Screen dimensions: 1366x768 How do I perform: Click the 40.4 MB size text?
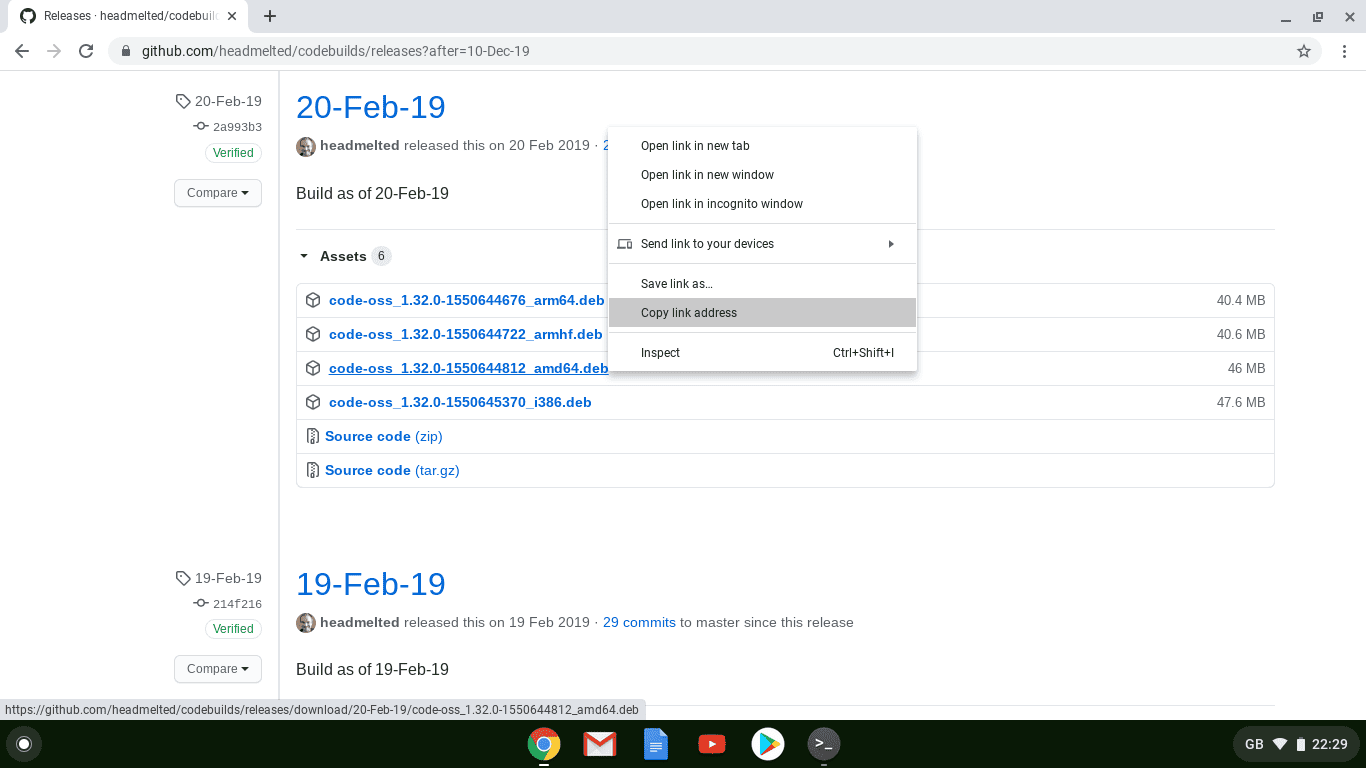pos(1241,300)
